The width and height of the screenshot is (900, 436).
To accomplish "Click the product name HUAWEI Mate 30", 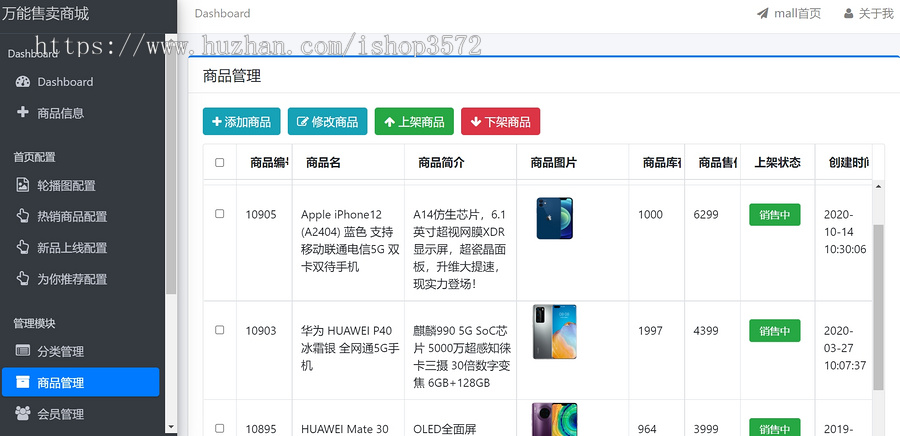I will (344, 429).
